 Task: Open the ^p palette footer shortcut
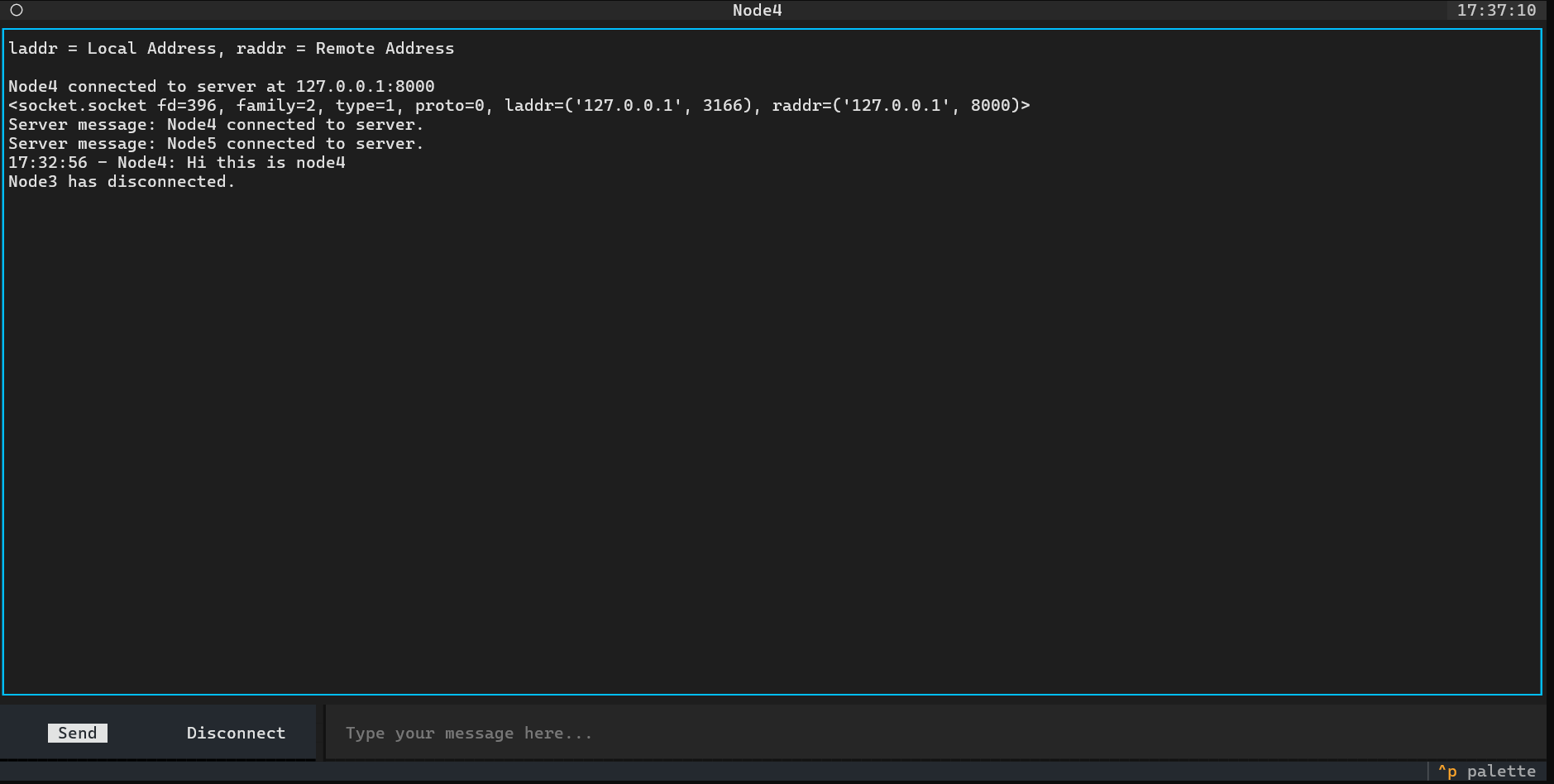1486,771
